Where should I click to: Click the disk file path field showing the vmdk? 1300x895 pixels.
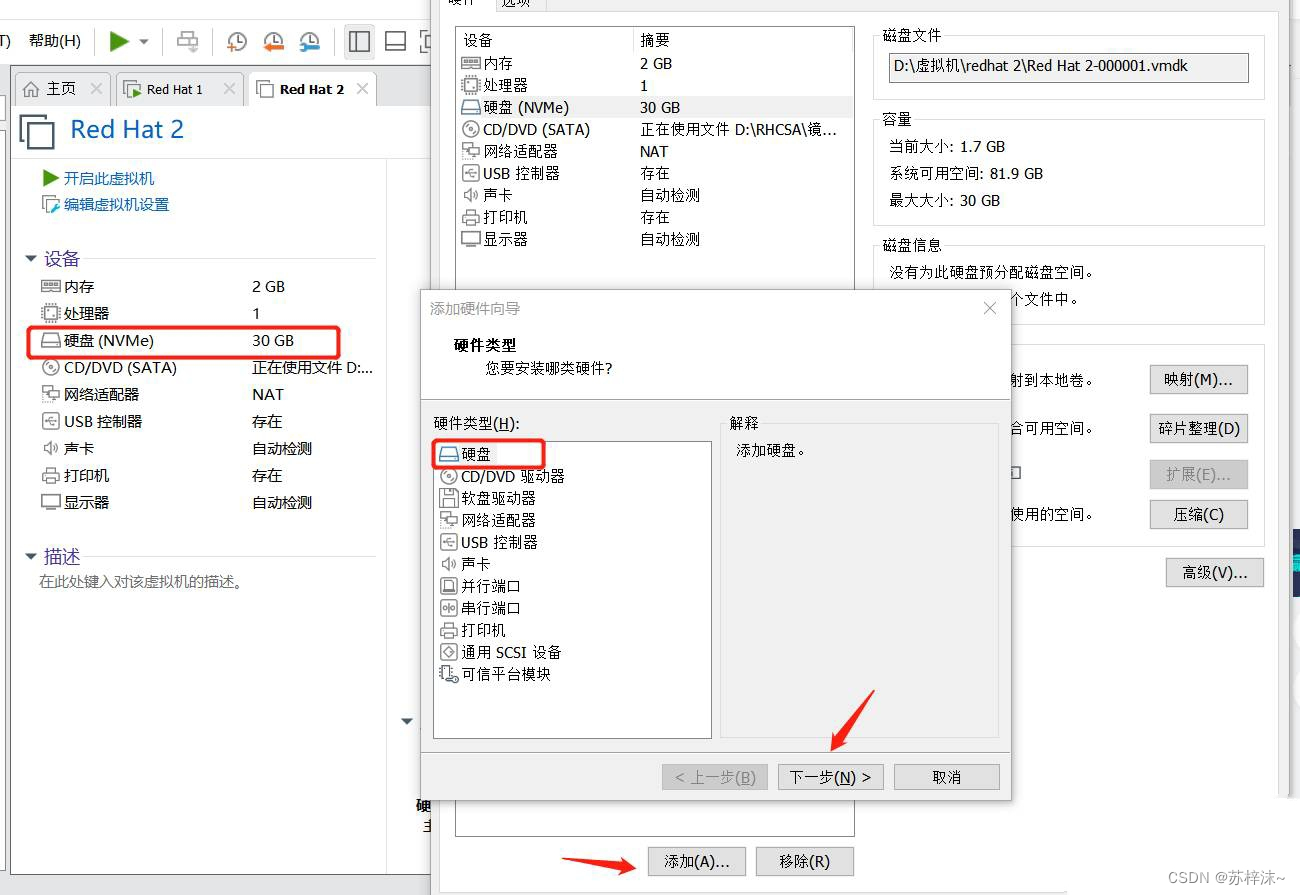pos(1067,67)
